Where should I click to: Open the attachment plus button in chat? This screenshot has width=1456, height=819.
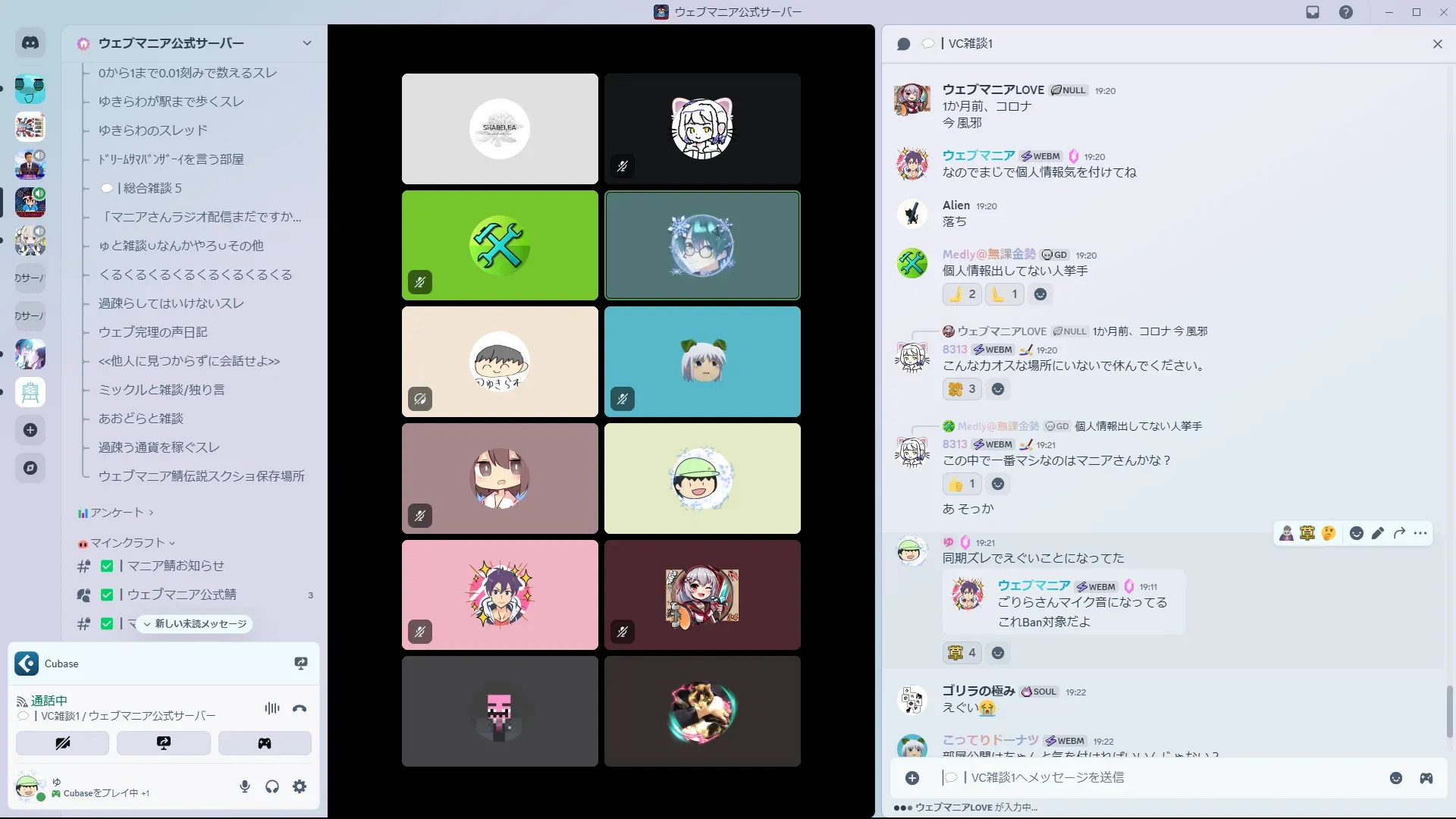[x=912, y=778]
